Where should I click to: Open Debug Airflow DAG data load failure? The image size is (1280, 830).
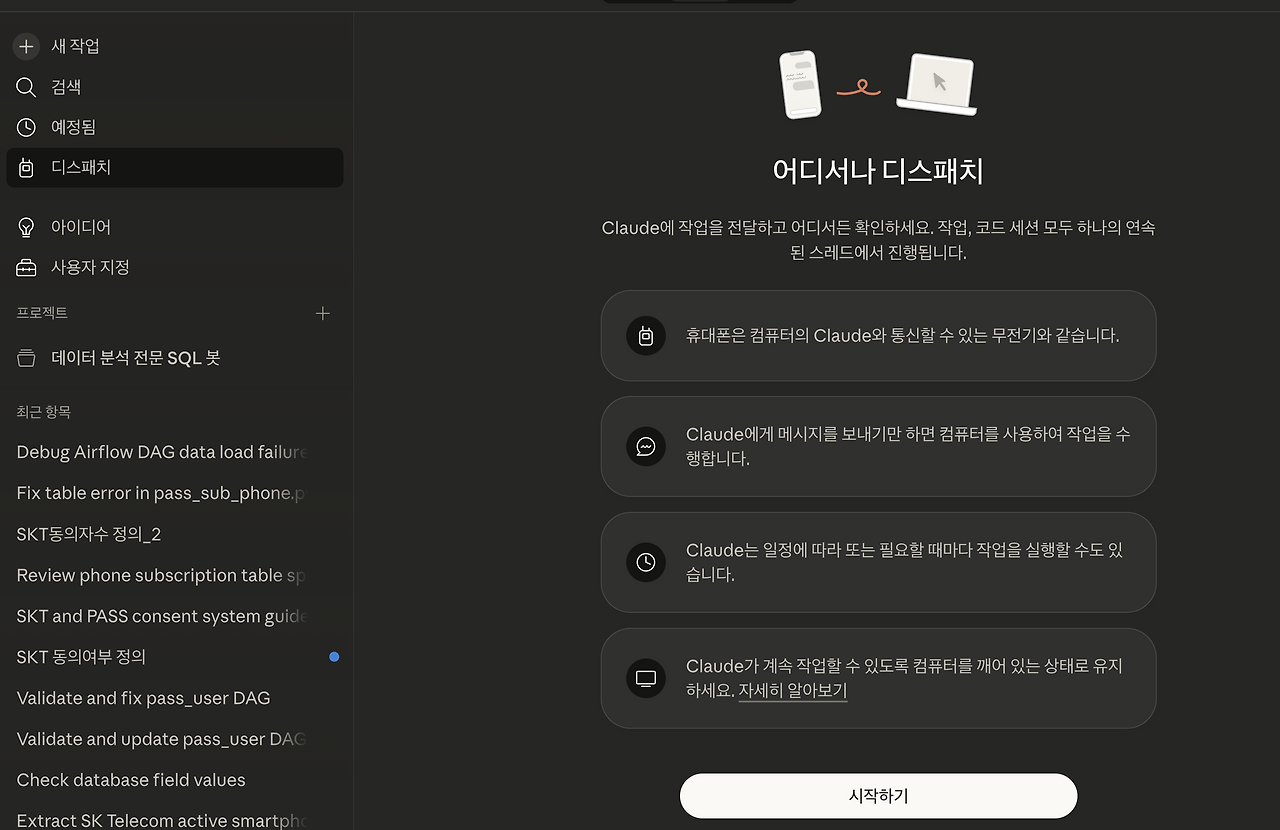(150, 452)
